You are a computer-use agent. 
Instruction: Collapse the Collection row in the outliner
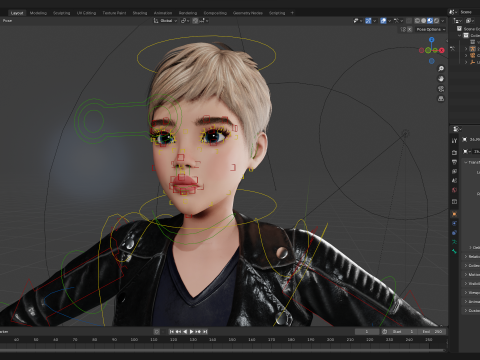[x=460, y=35]
